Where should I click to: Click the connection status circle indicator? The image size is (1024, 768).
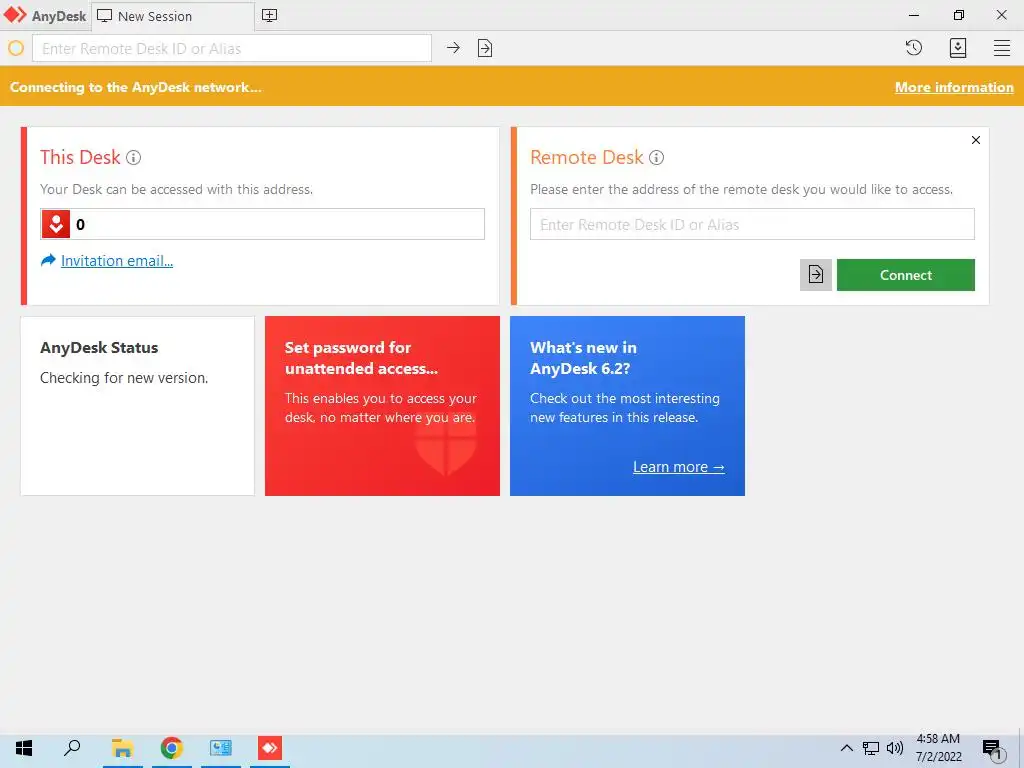(x=16, y=48)
